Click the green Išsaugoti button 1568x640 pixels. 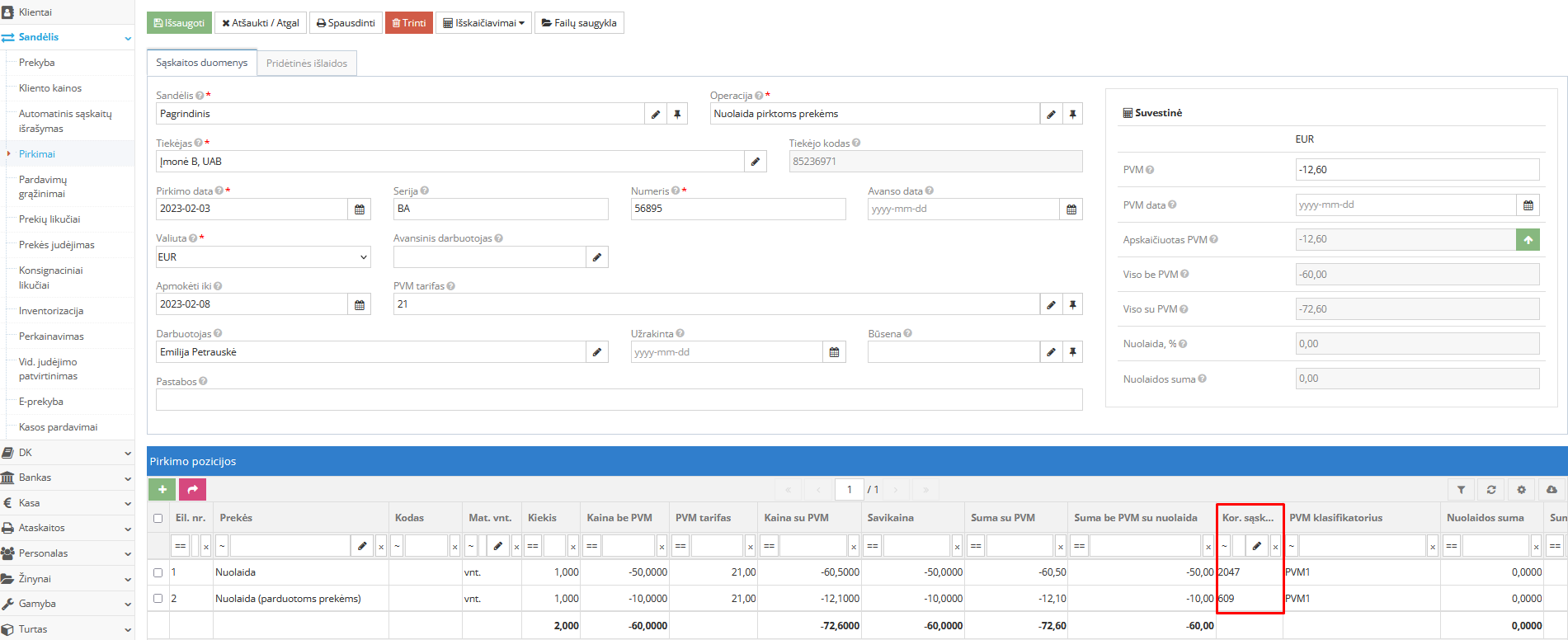pos(179,23)
